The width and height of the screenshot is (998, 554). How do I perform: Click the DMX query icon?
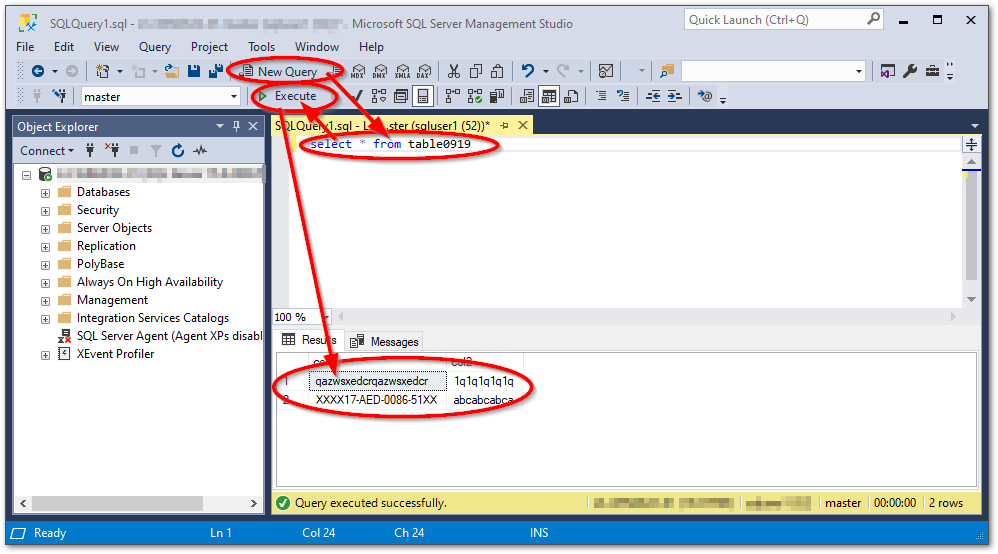click(381, 71)
